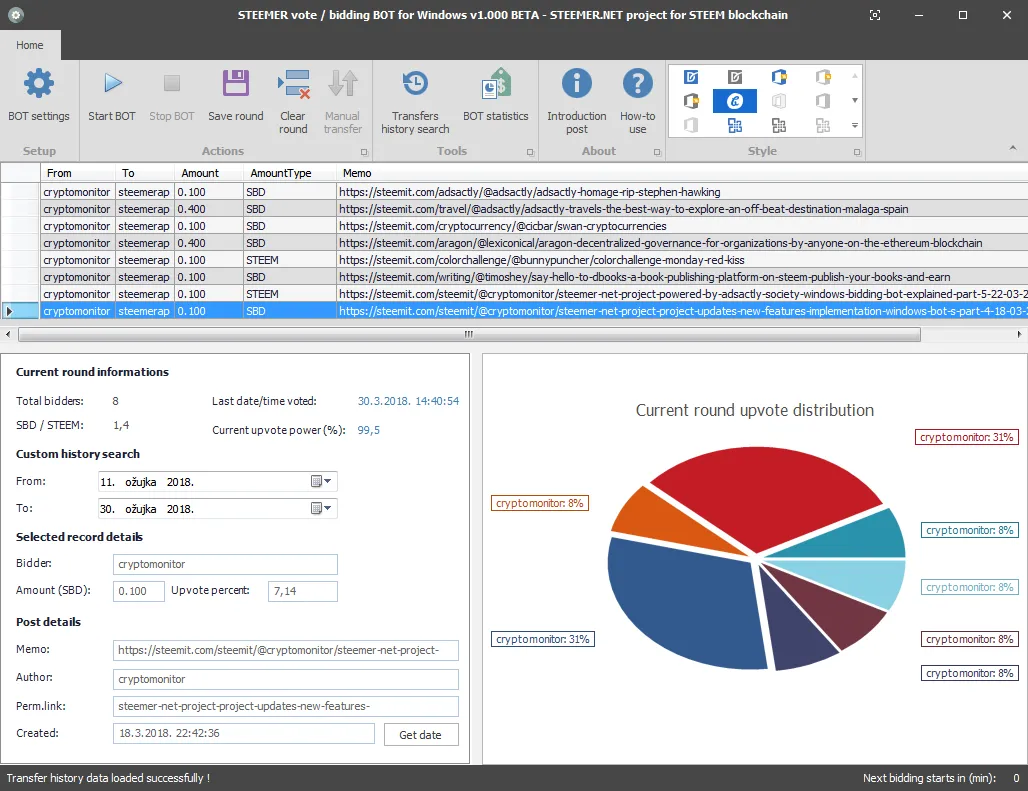Image resolution: width=1028 pixels, height=791 pixels.
Task: Start the BOT with play icon
Action: pyautogui.click(x=112, y=83)
